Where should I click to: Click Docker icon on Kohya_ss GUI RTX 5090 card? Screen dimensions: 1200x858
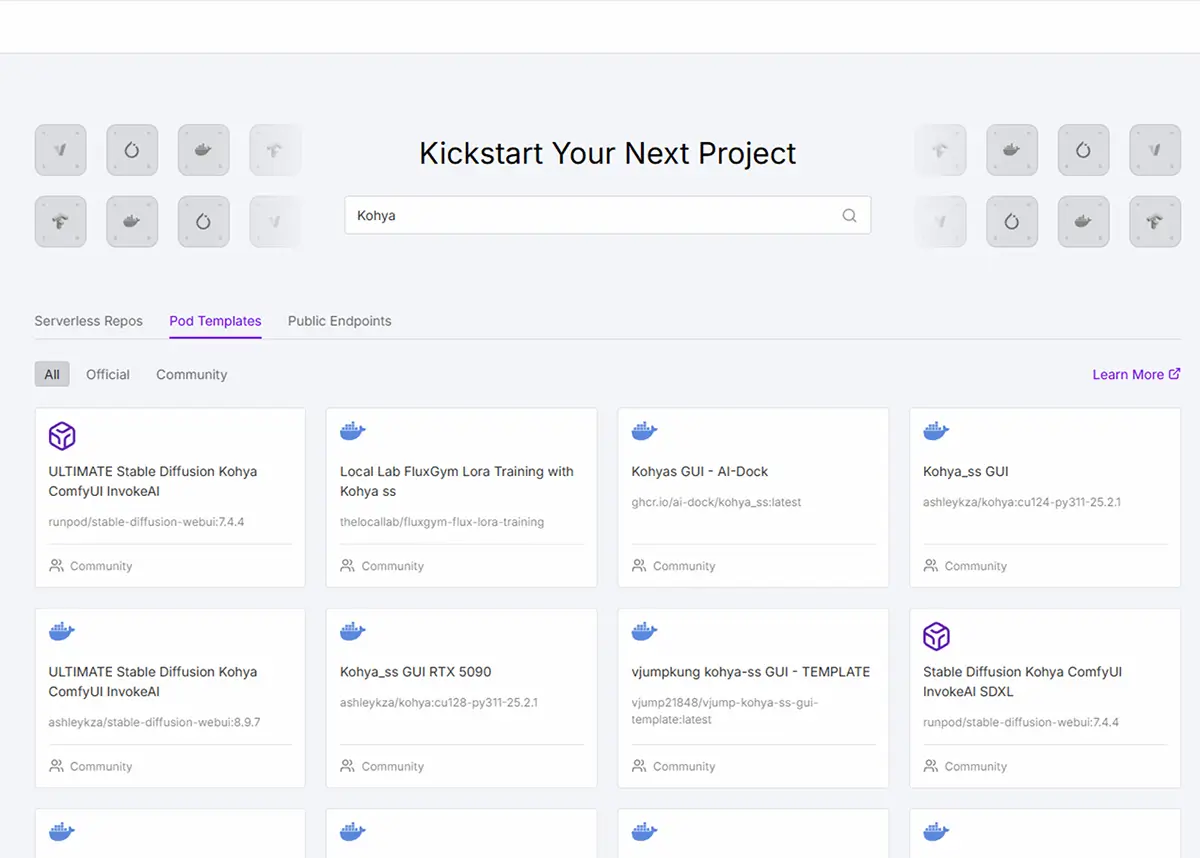coord(353,632)
